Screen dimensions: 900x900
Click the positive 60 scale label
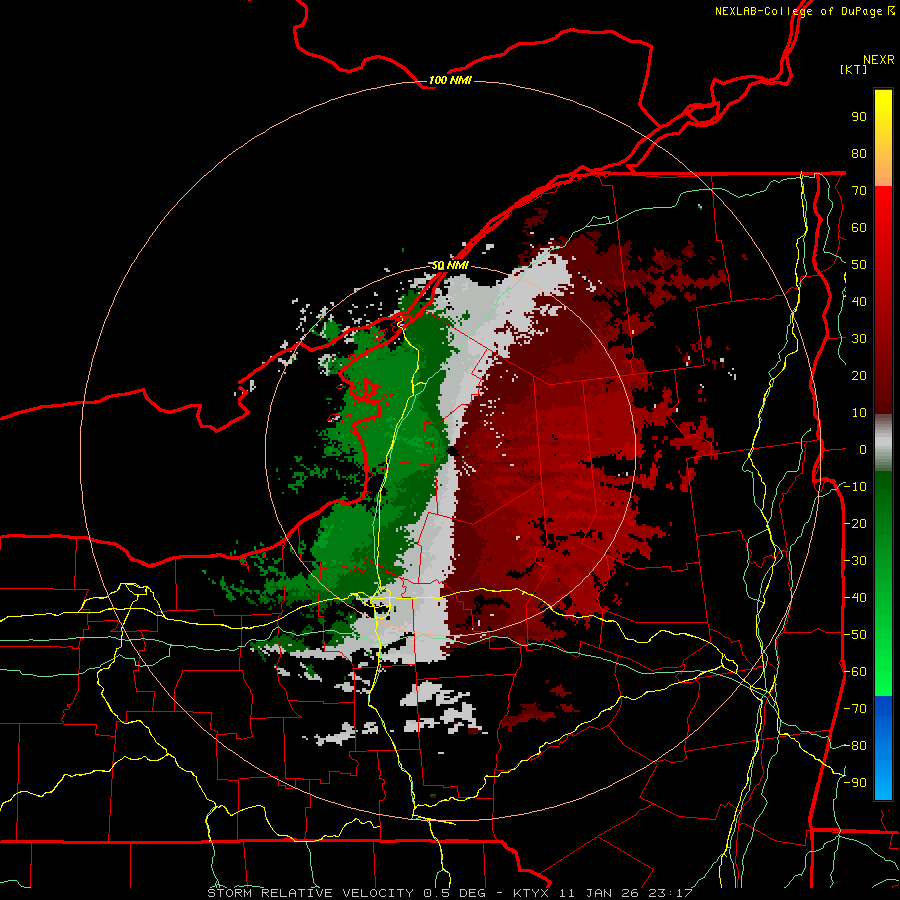[x=859, y=227]
